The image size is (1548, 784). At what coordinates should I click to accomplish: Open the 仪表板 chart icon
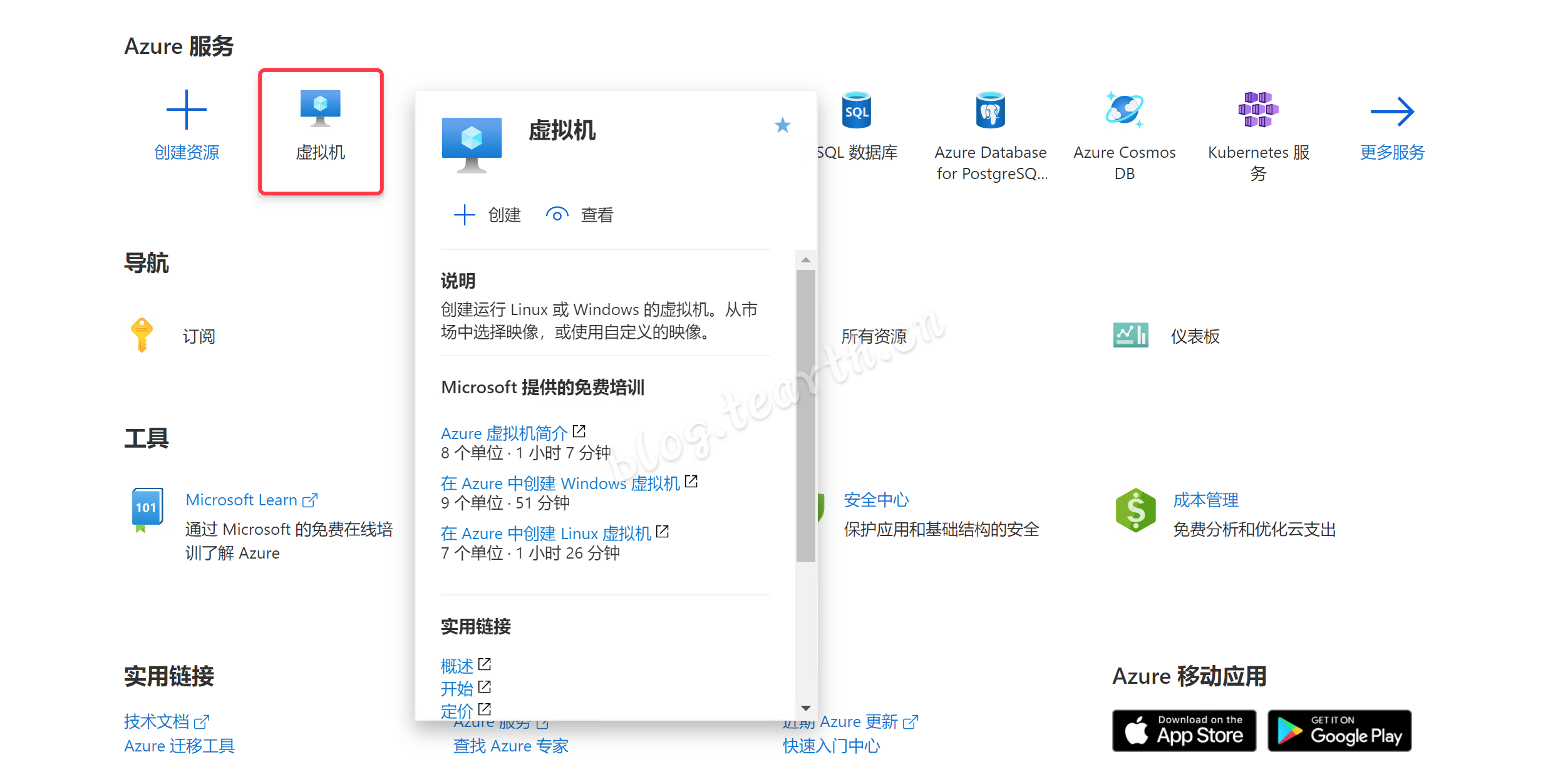(1130, 335)
